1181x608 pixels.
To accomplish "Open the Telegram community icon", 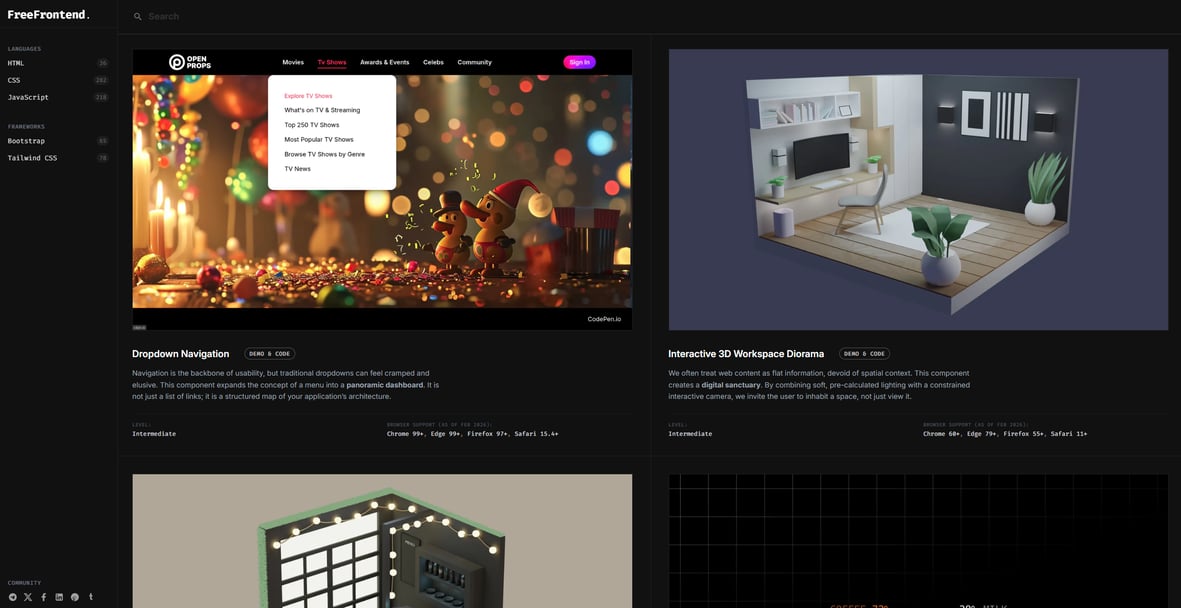I will (x=13, y=597).
